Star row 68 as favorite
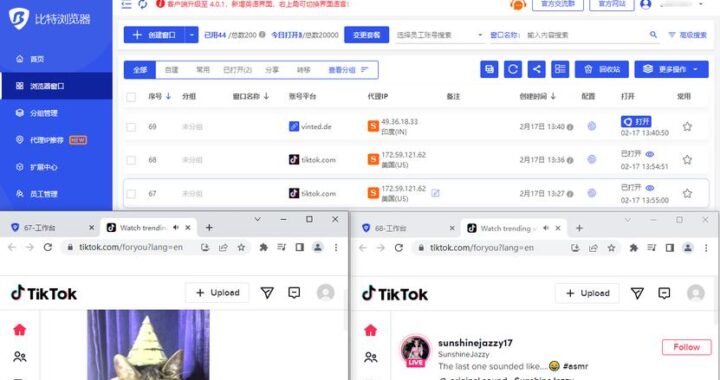This screenshot has width=720, height=380. coord(687,160)
